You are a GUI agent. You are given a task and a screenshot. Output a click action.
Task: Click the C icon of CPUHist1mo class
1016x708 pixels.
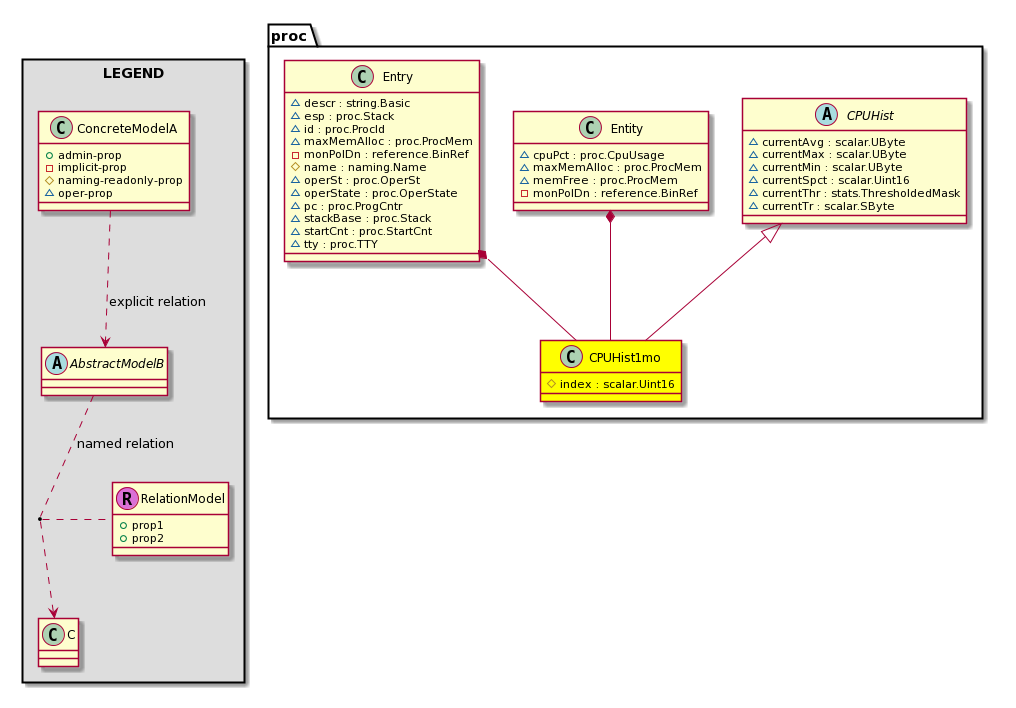coord(571,357)
